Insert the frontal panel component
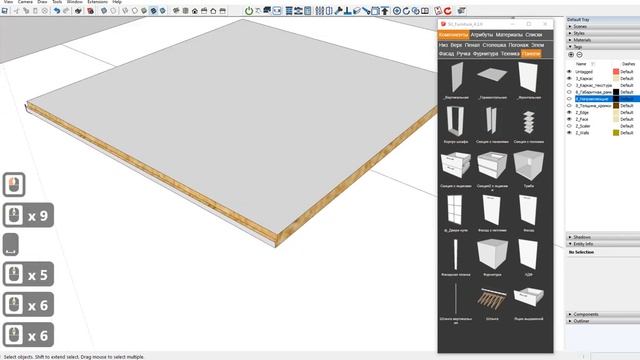The width and height of the screenshot is (640, 360). pyautogui.click(x=528, y=80)
